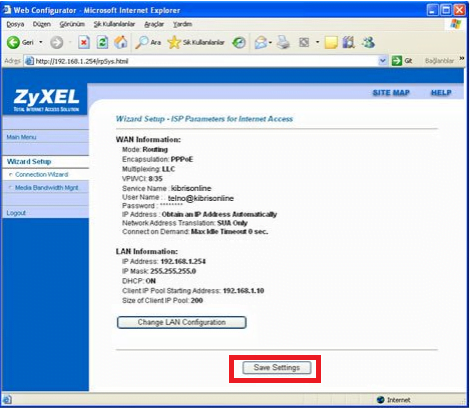The height and width of the screenshot is (408, 470).
Task: Open the Görünüm menu
Action: (72, 24)
